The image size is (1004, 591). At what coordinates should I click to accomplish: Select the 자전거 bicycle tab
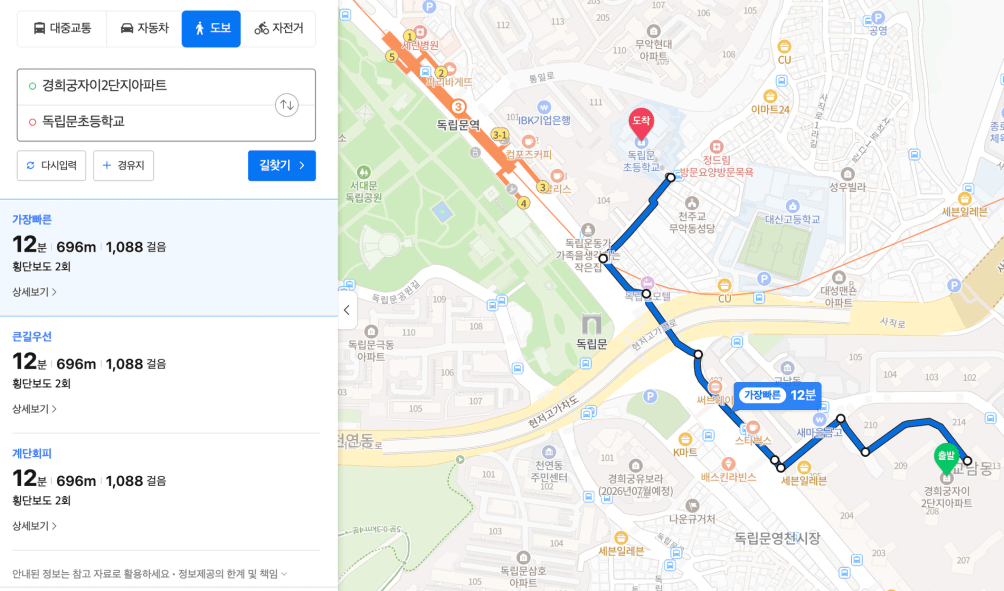tap(279, 28)
